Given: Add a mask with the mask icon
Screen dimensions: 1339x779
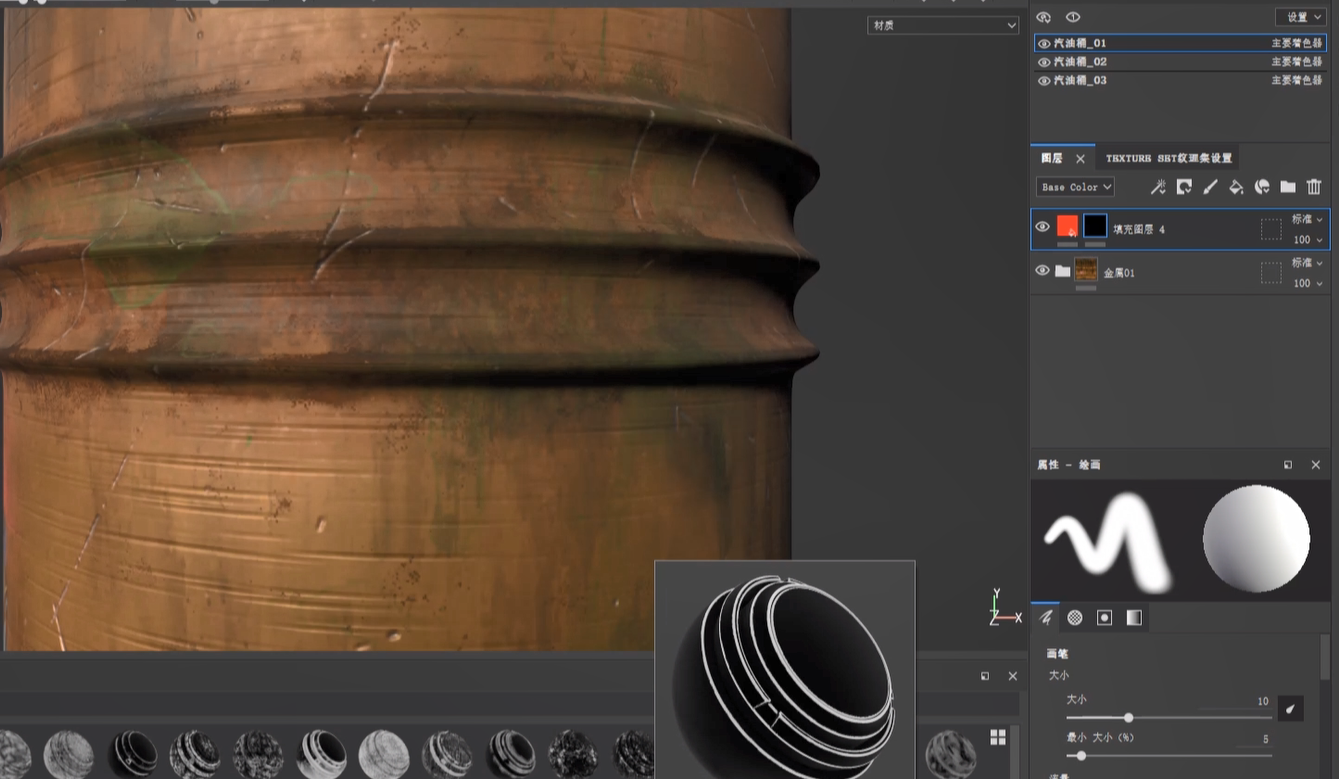Looking at the screenshot, I should (x=1184, y=187).
